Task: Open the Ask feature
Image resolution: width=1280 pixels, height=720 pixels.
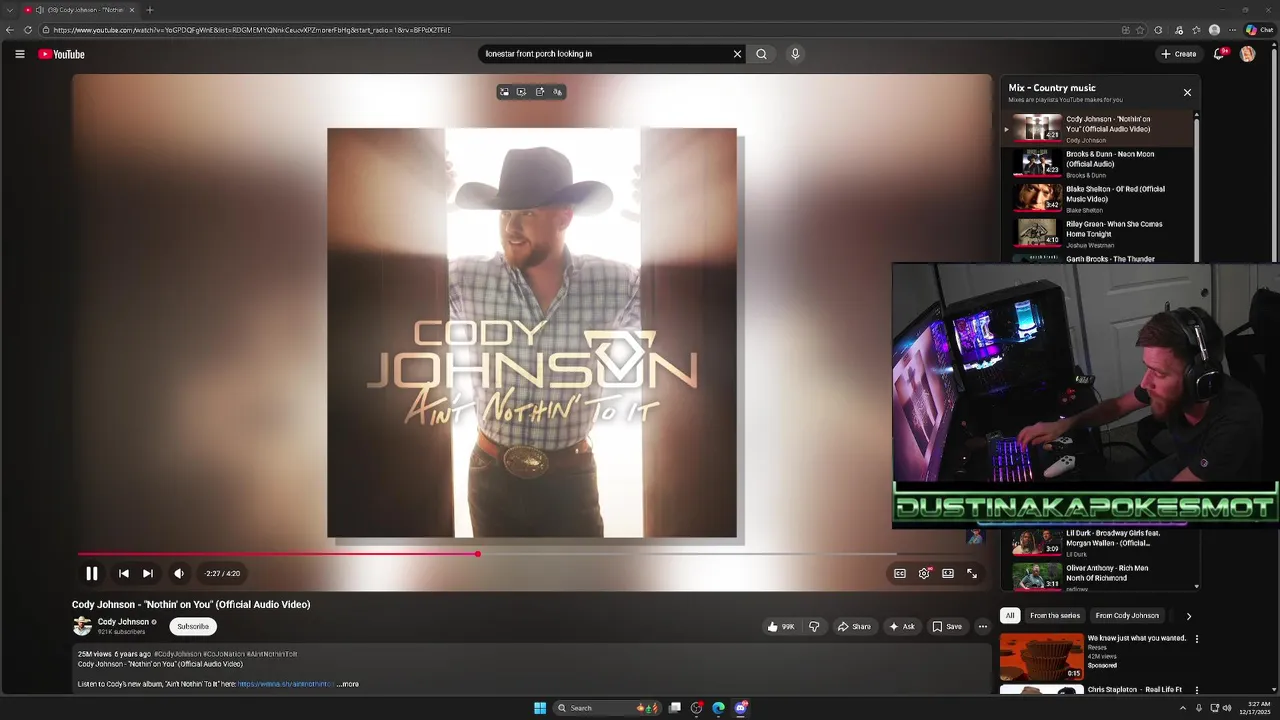Action: pos(902,626)
